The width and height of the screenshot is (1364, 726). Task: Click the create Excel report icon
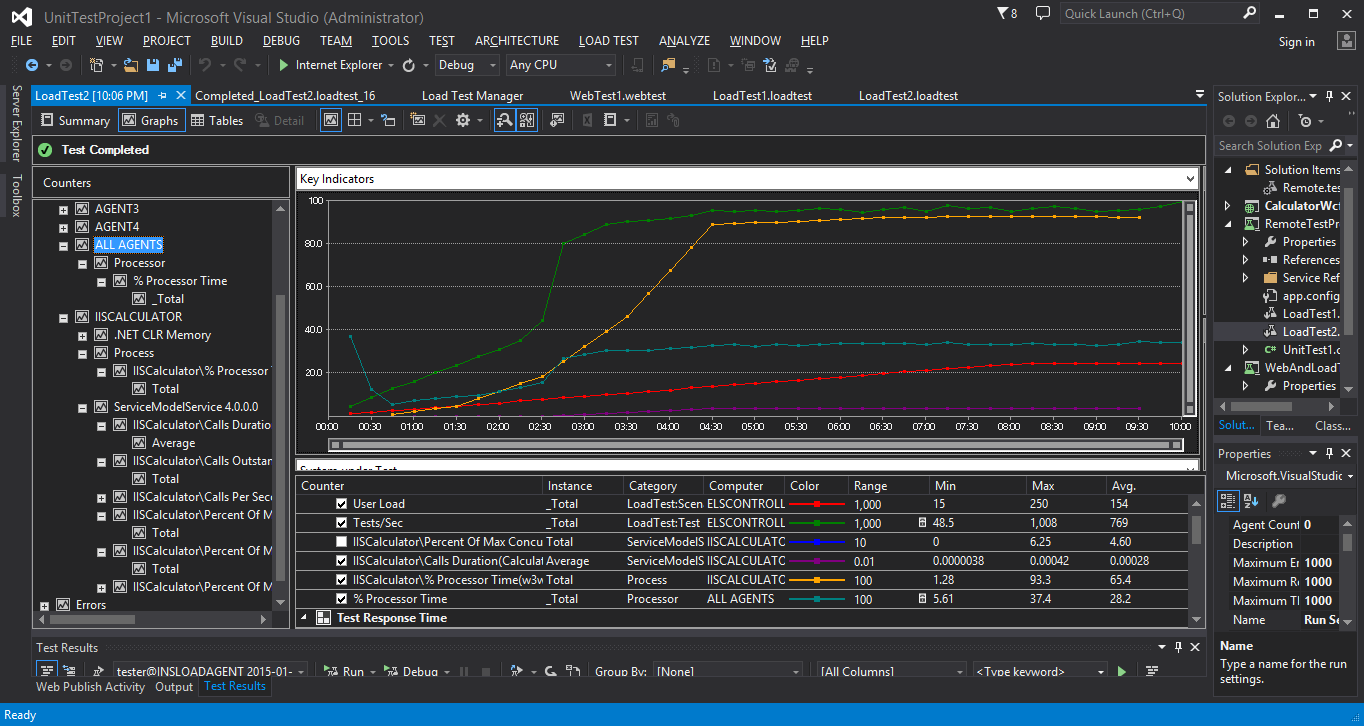coord(587,120)
